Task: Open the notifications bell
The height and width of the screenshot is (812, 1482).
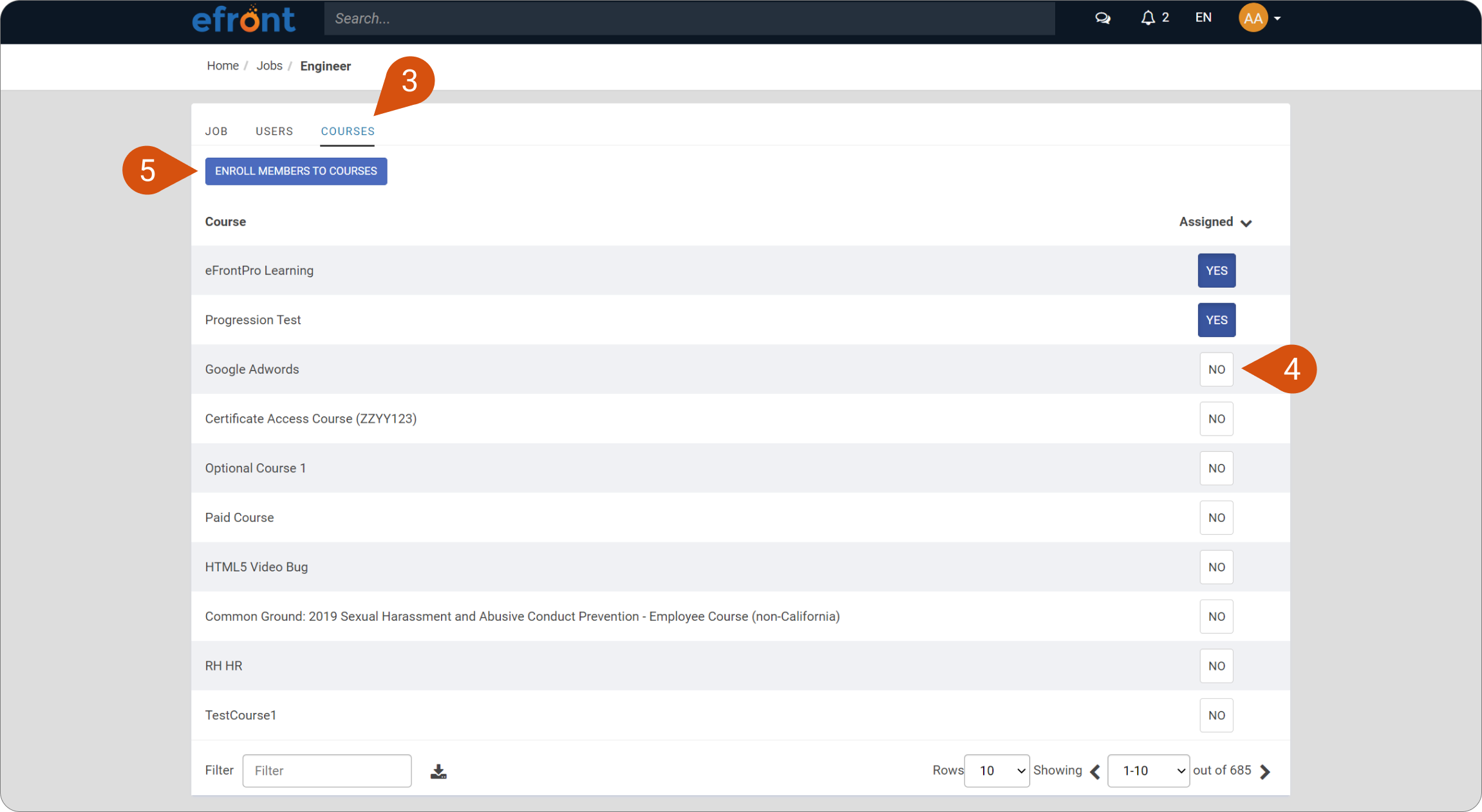Action: (x=1148, y=18)
